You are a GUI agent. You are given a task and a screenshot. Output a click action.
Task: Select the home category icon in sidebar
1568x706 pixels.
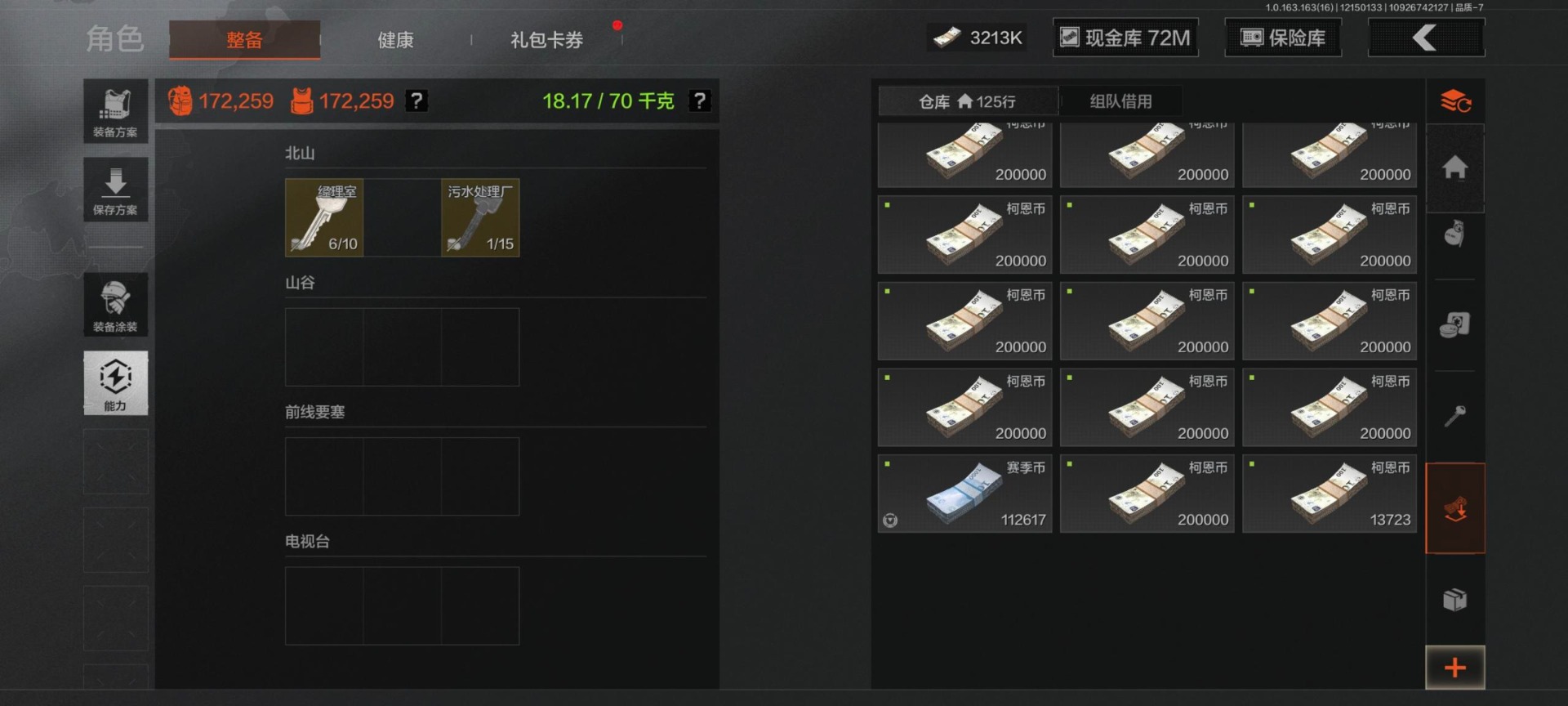1455,168
